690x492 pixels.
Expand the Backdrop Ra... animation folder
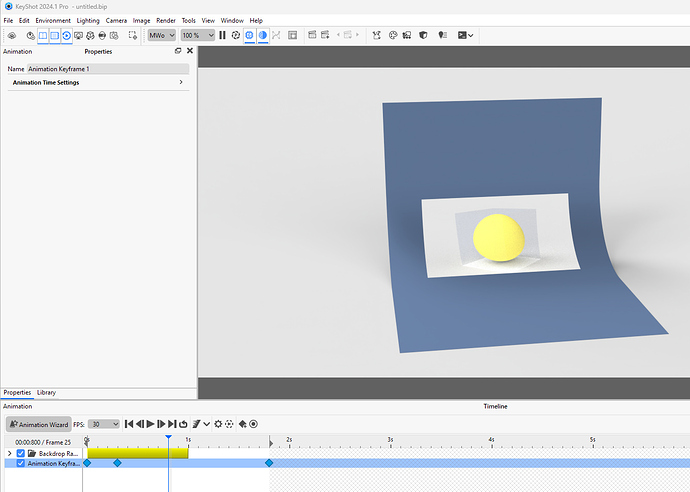(x=10, y=453)
